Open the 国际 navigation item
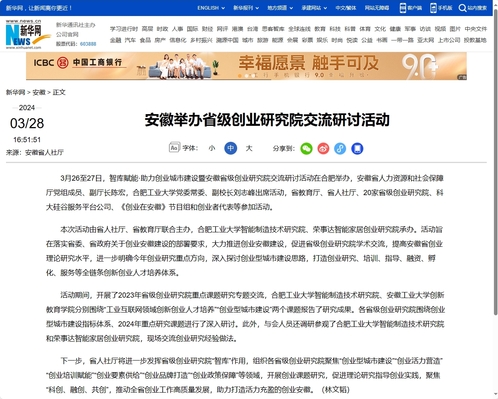This screenshot has width=498, height=399. tap(192, 29)
